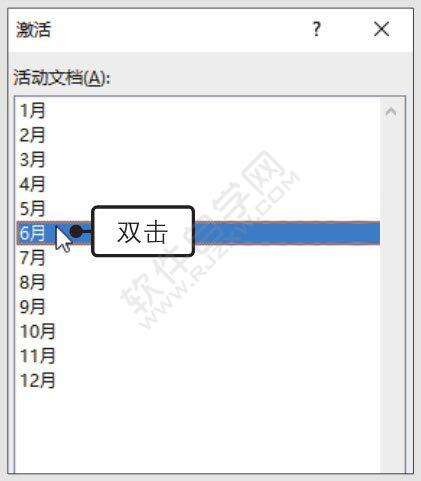Click the highlighted 6月 entry

(198, 233)
